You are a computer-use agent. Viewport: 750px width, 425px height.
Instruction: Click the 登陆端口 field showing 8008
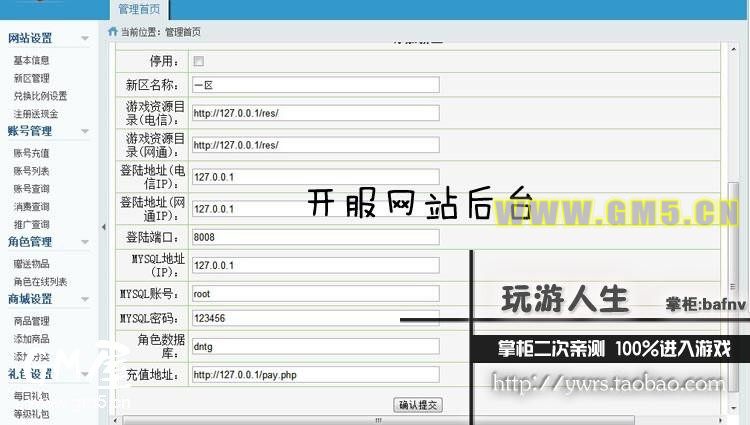316,237
